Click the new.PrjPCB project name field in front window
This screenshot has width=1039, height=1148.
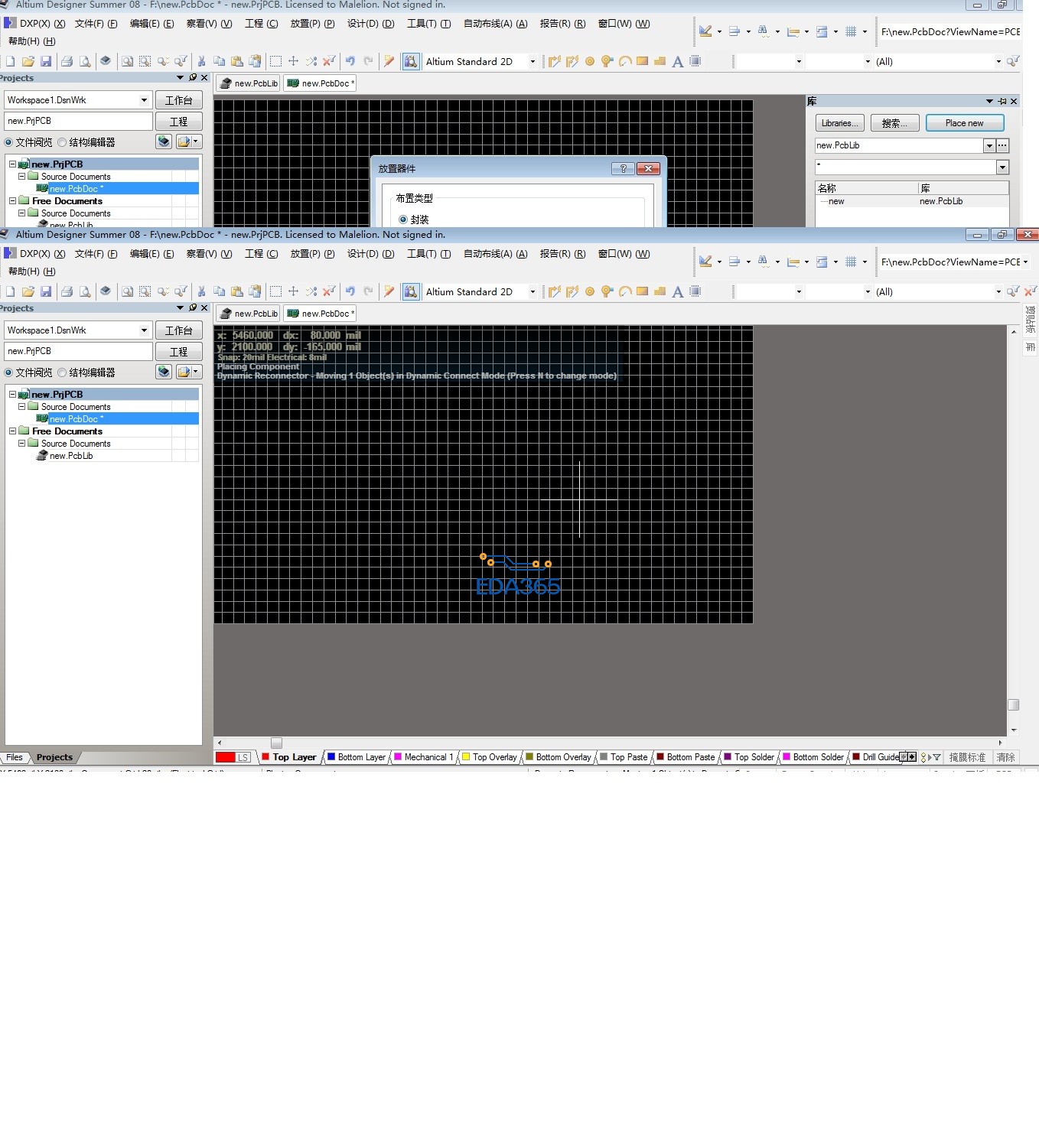tap(79, 352)
